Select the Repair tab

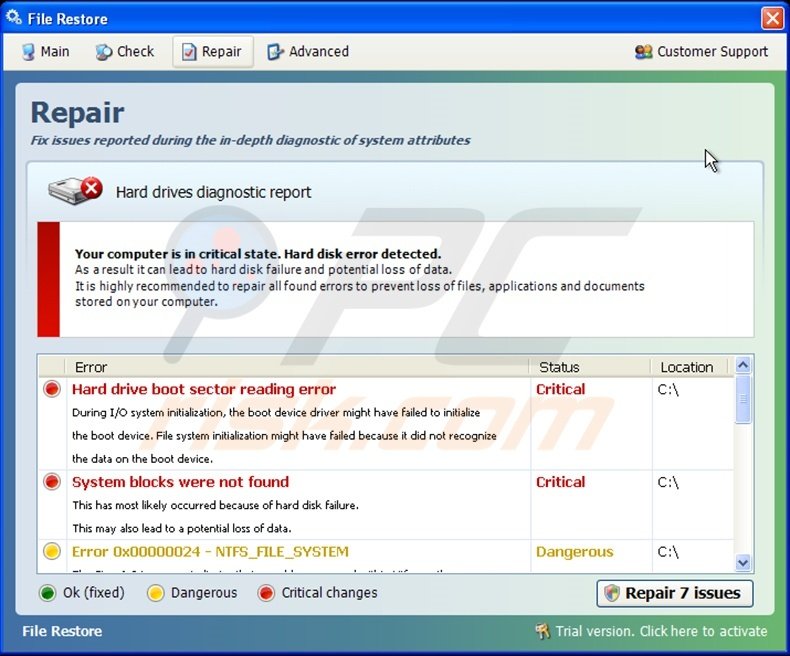(213, 52)
